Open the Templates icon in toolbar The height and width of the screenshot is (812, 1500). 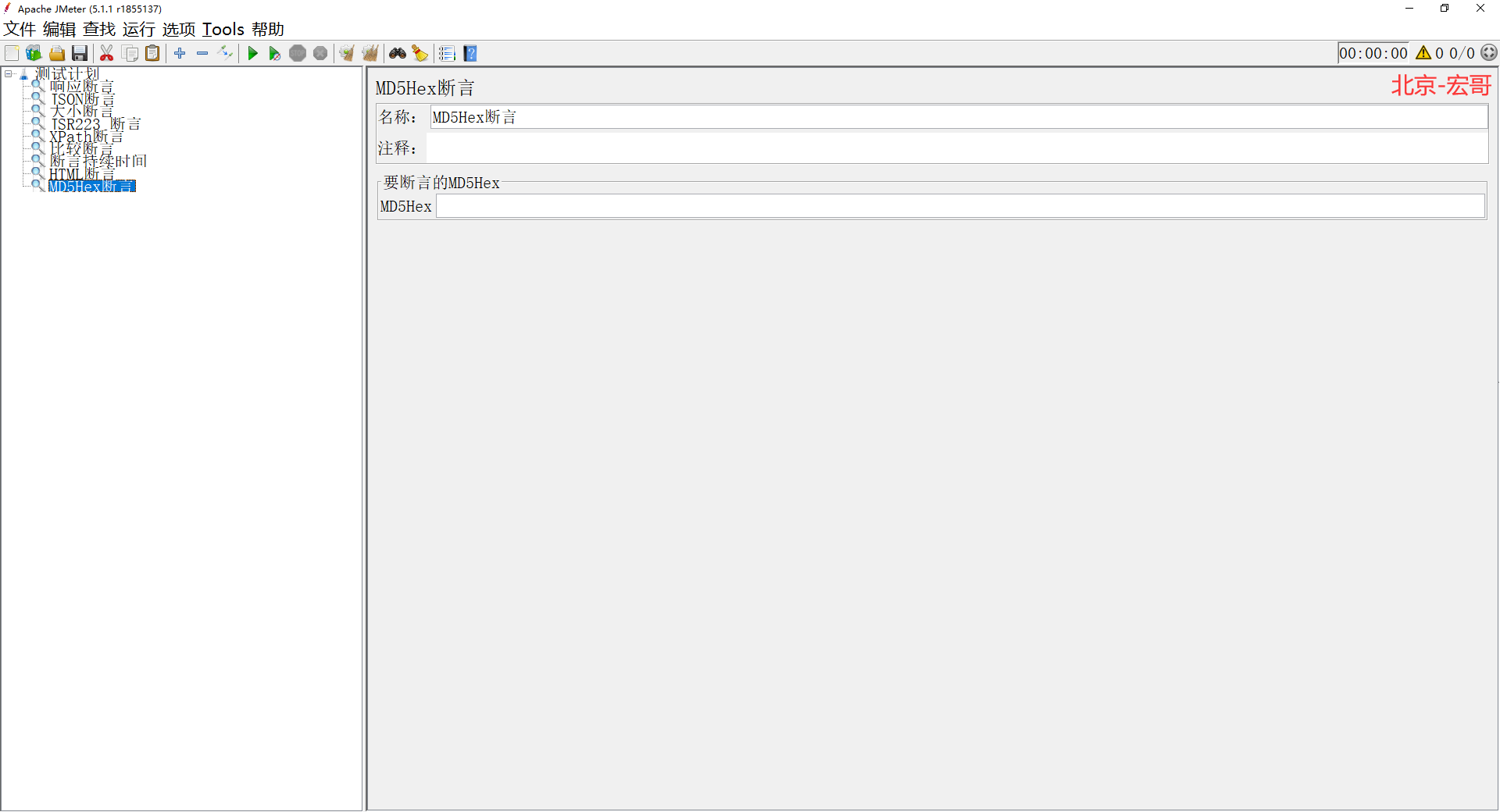34,53
